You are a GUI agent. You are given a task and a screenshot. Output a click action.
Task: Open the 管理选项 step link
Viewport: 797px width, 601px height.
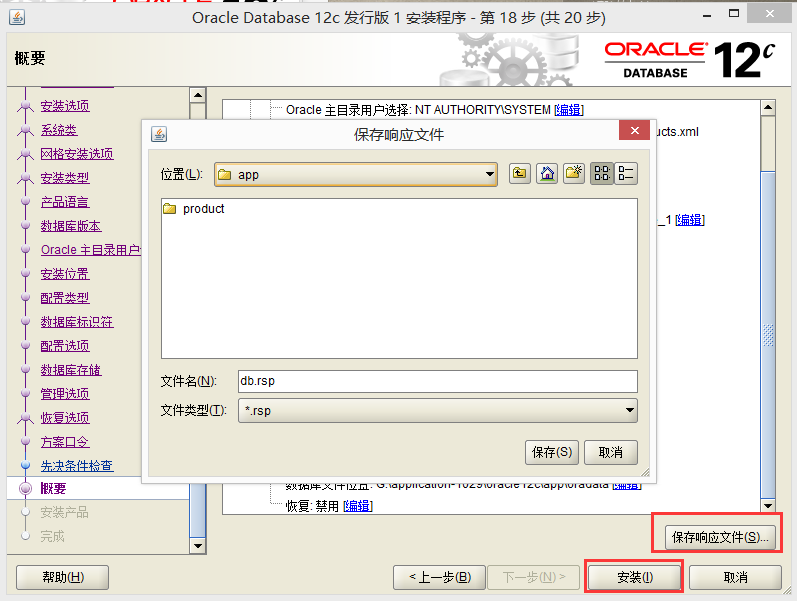[x=65, y=394]
